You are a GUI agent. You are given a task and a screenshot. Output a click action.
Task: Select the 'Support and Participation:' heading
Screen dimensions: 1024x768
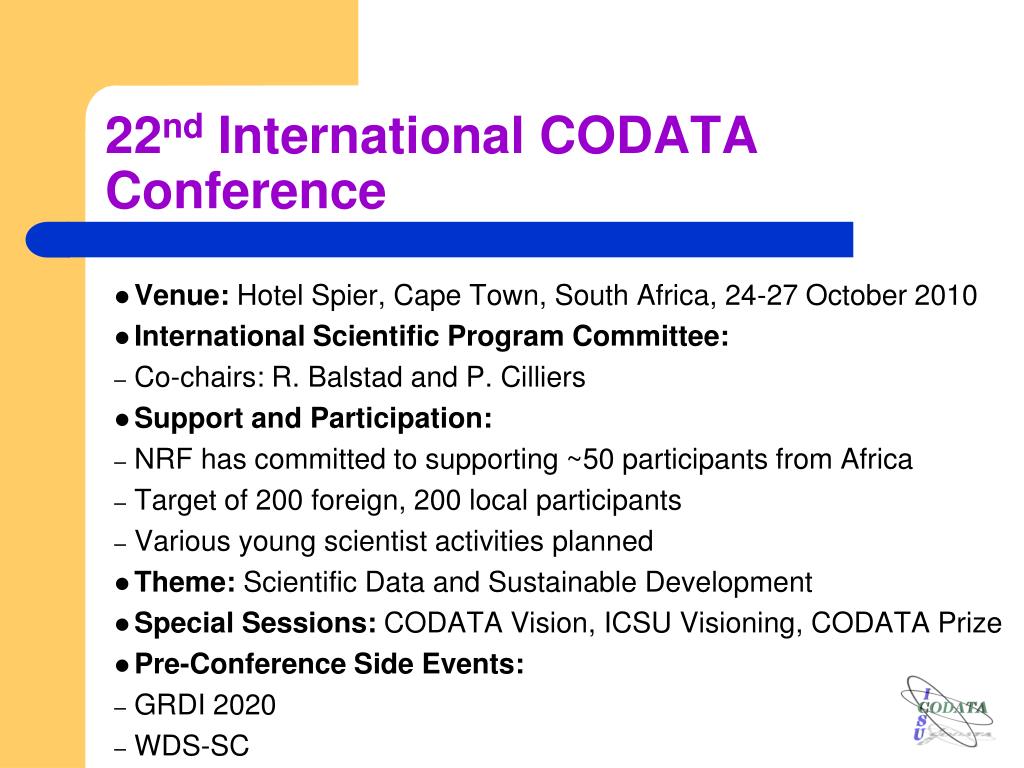tap(313, 419)
